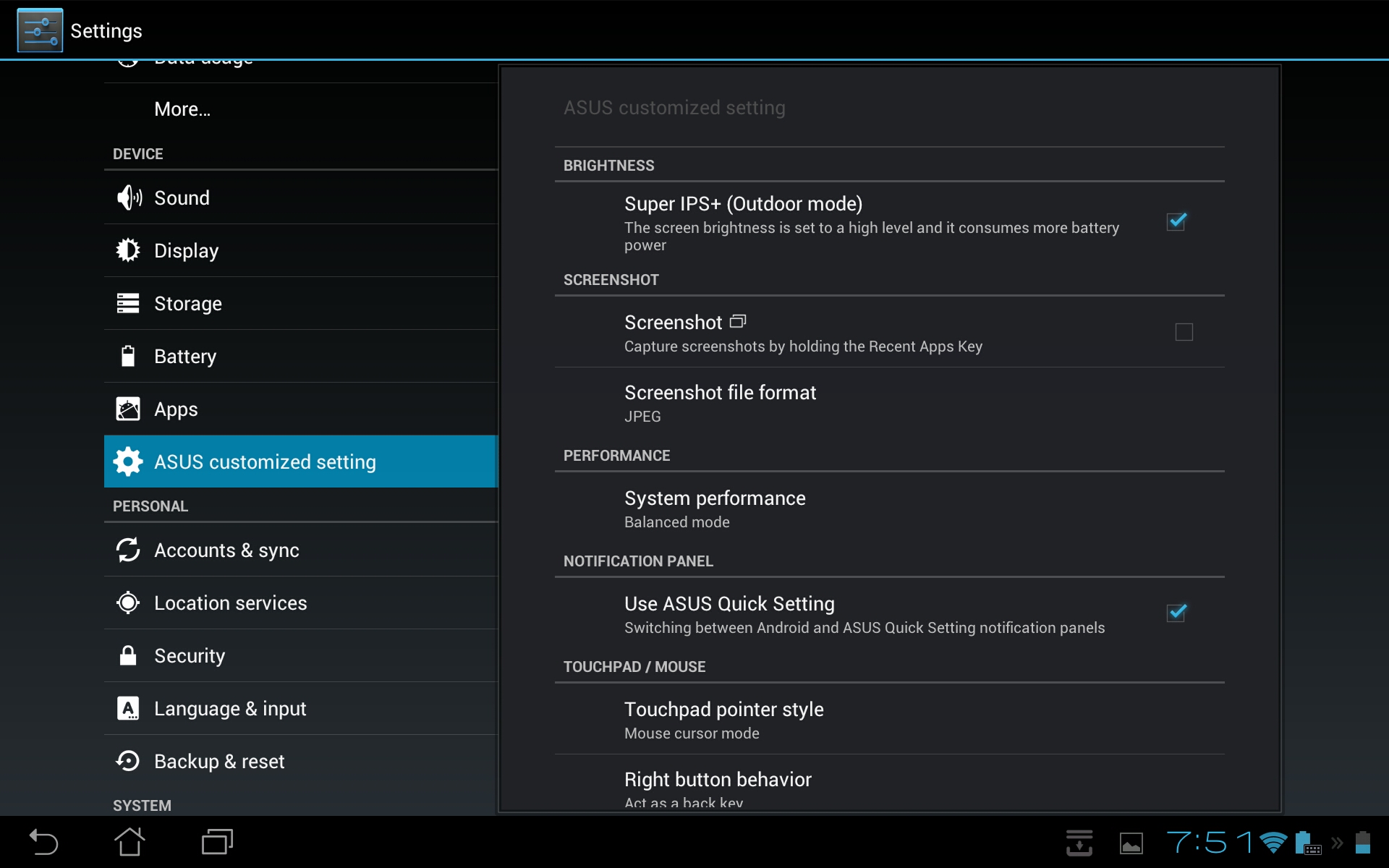
Task: Uncheck Use ASUS Quick Setting
Action: coord(1176,613)
